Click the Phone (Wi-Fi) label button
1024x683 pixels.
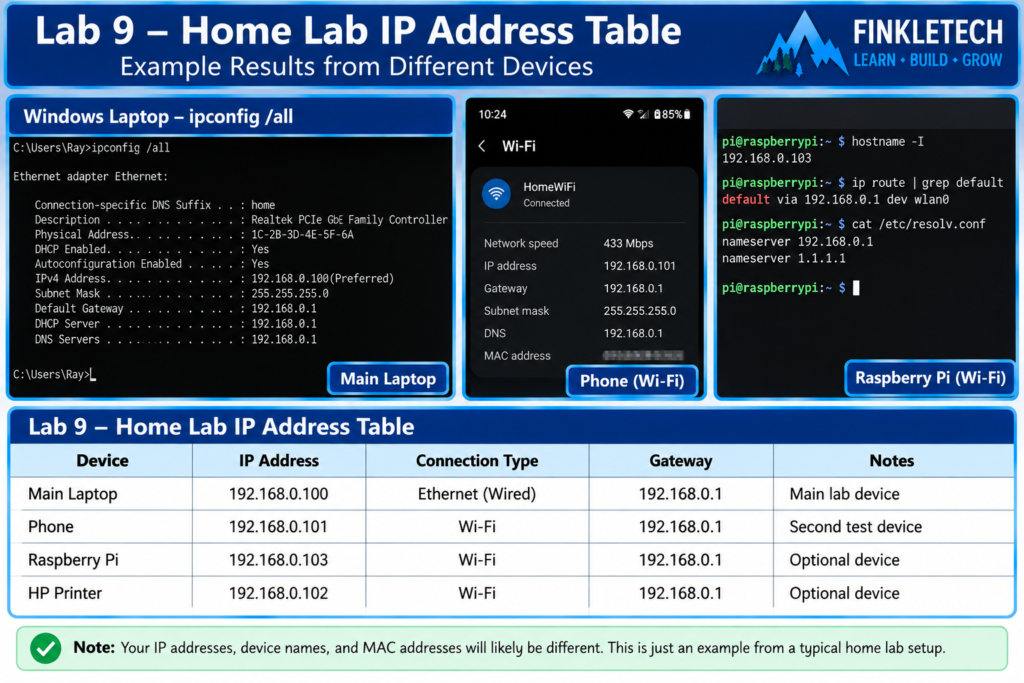pyautogui.click(x=632, y=381)
